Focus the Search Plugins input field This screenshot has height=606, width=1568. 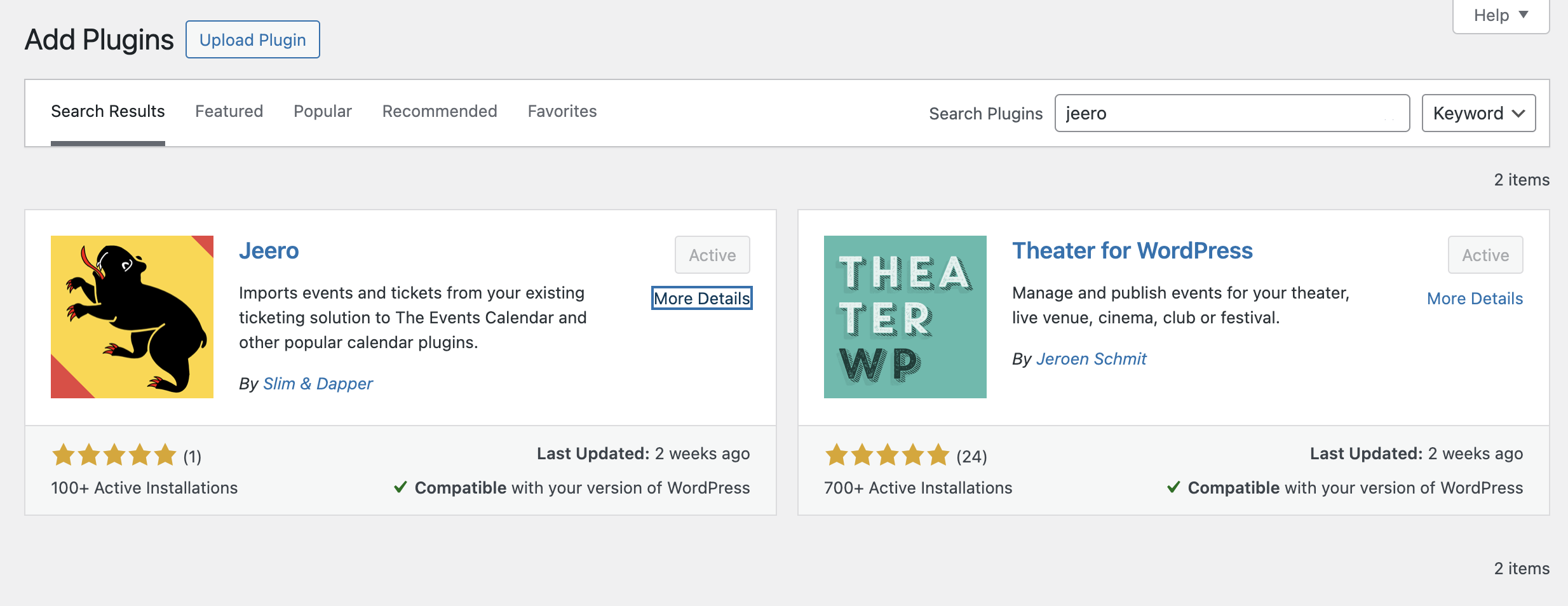click(x=1231, y=113)
